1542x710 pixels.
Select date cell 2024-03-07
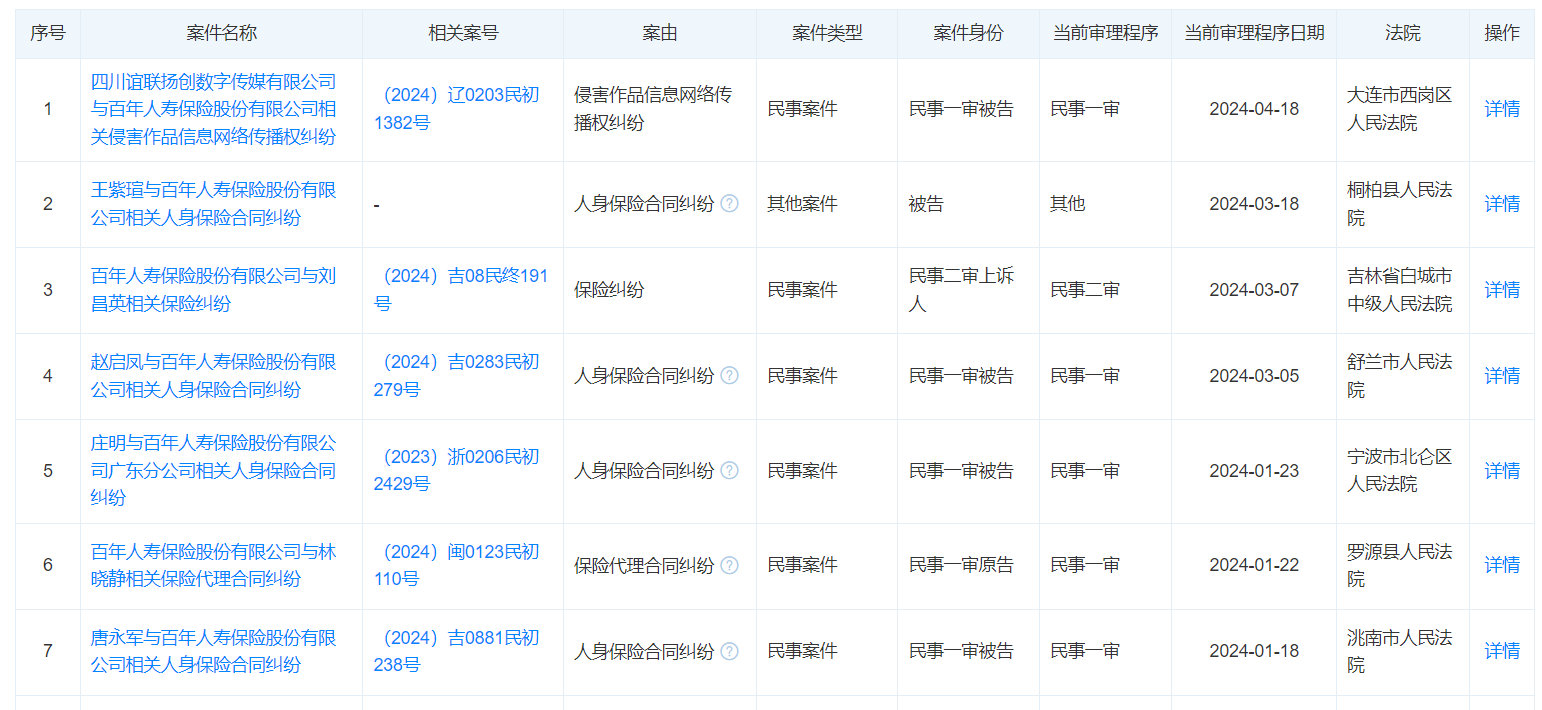(x=1254, y=290)
